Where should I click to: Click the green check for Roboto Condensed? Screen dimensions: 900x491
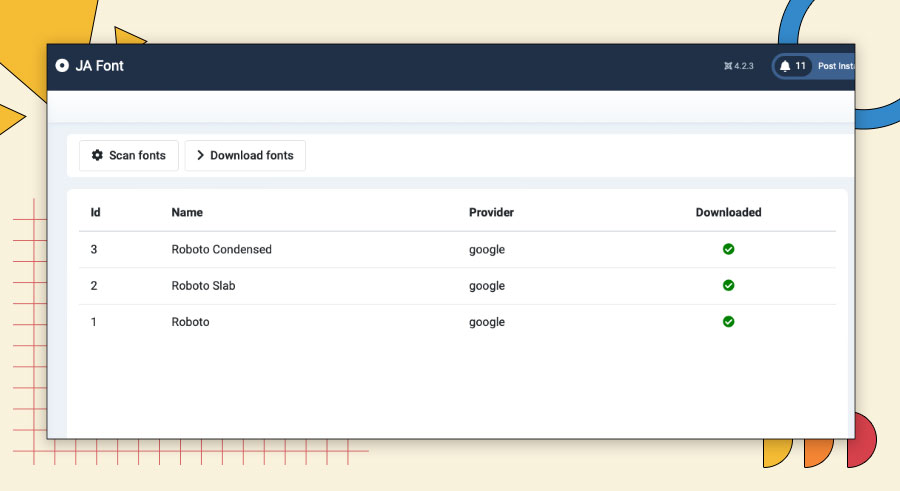728,249
